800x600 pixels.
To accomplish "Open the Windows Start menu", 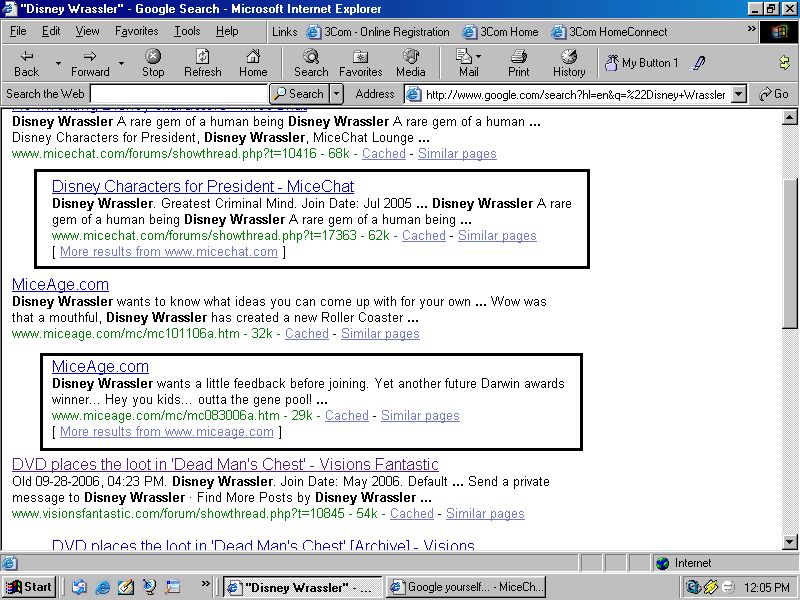I will (x=29, y=587).
